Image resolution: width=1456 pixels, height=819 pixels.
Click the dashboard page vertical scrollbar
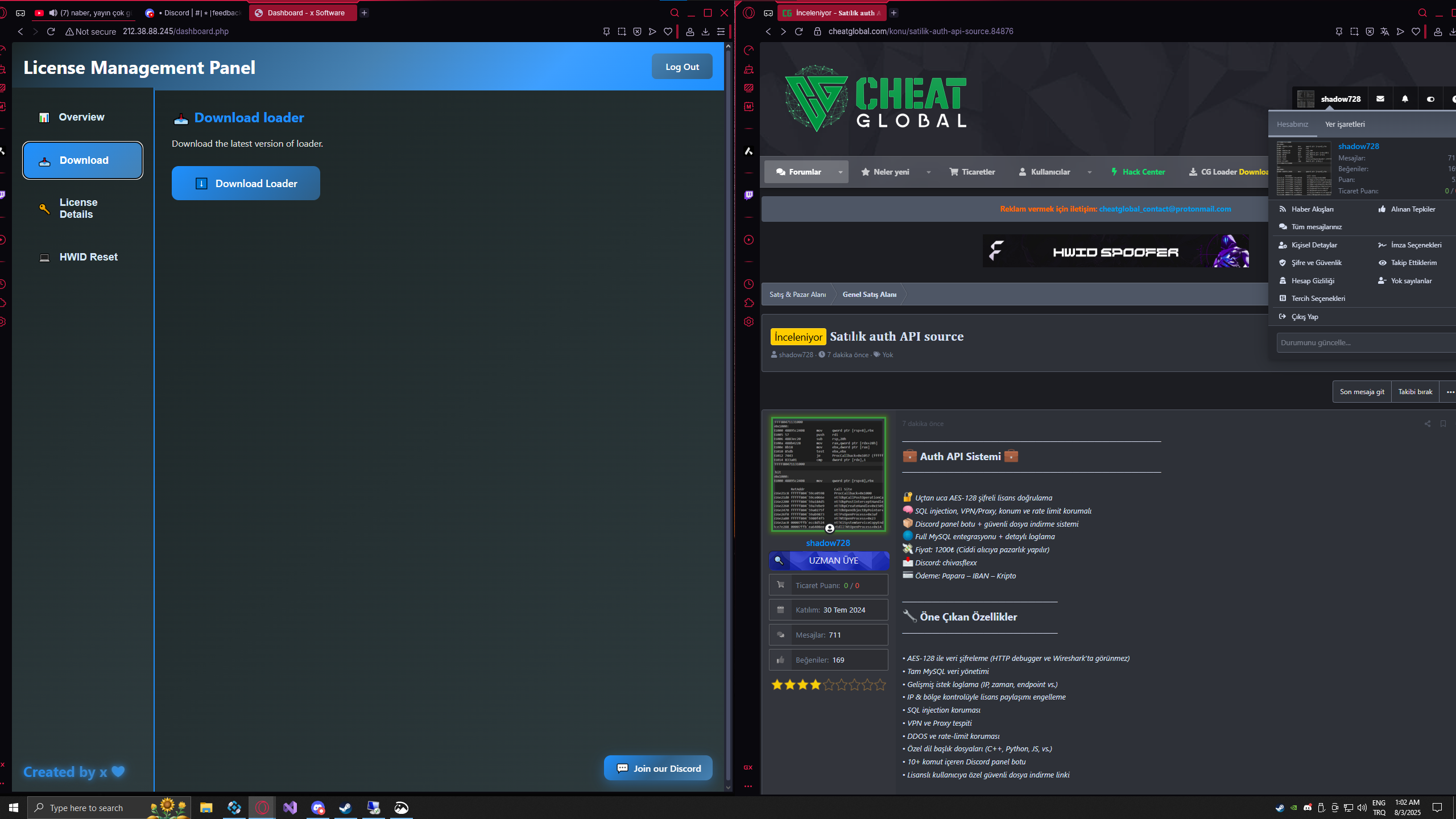pos(727,416)
